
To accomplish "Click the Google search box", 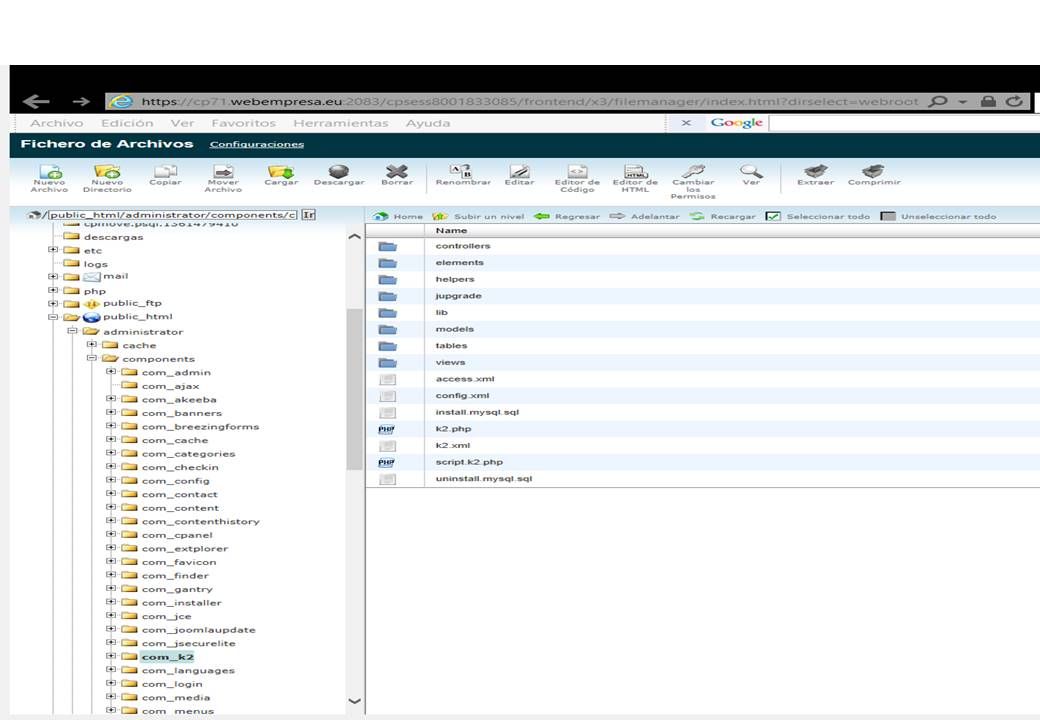I will point(905,123).
